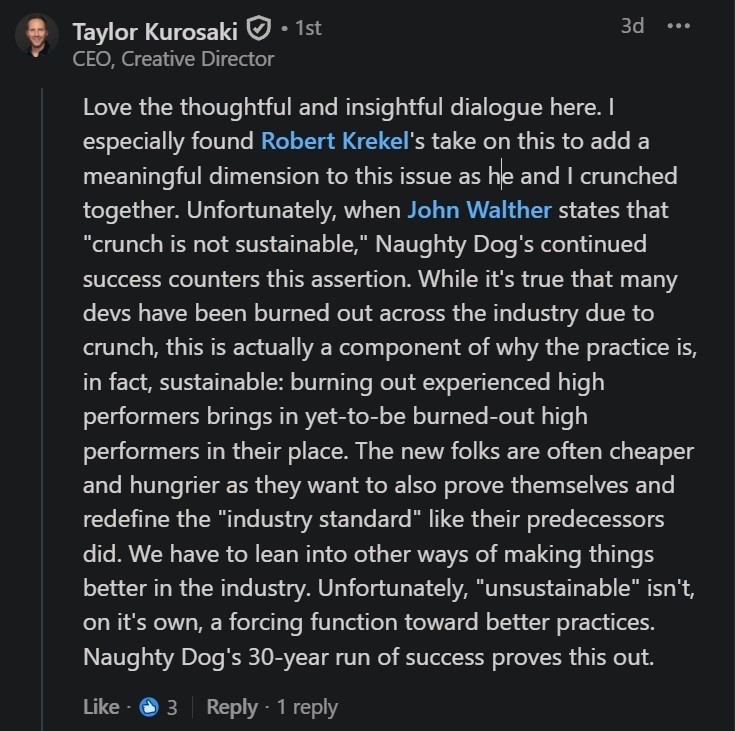Click the blue thumbs-up reaction icon

[149, 707]
